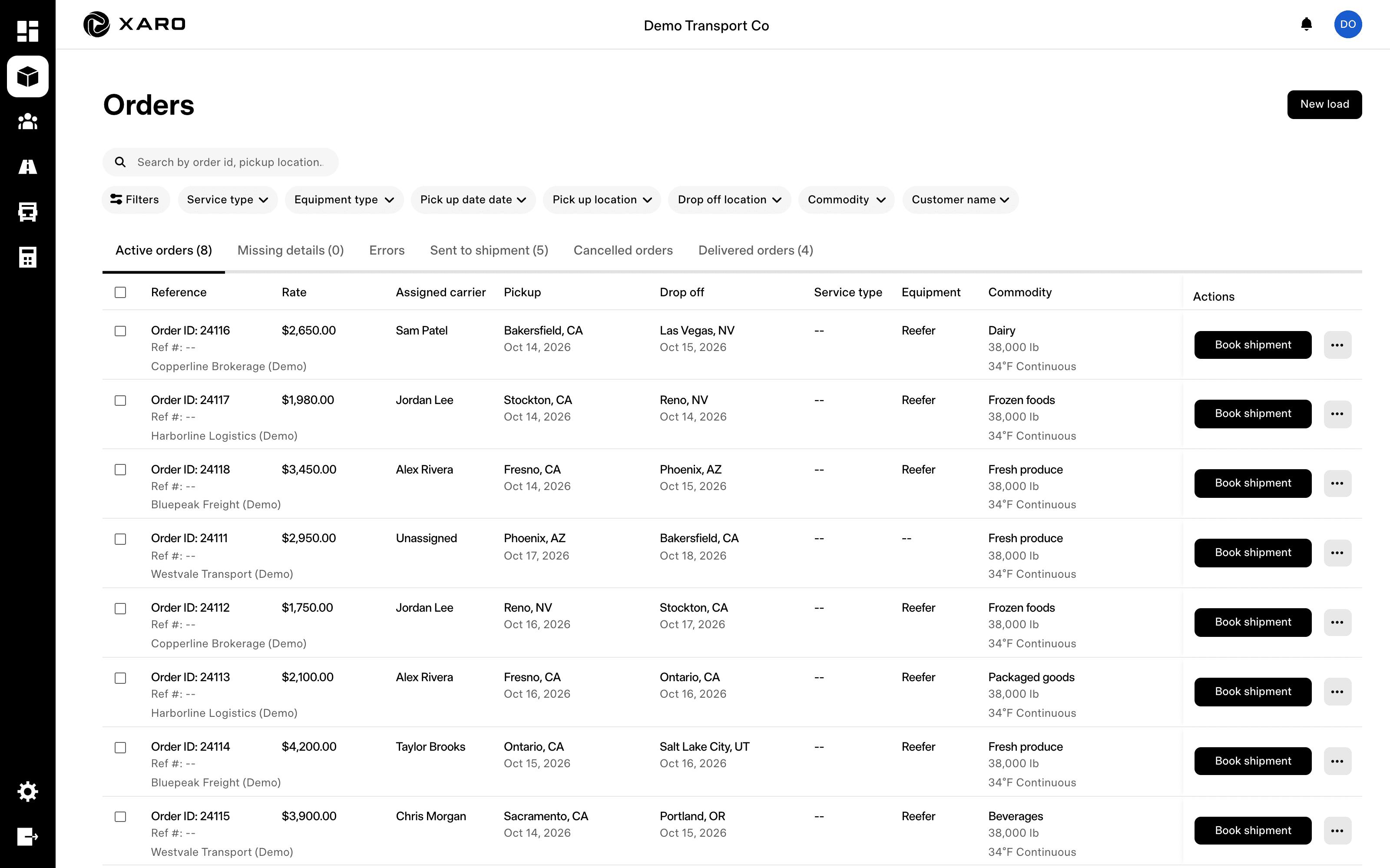Open the customers group icon in sidebar
The width and height of the screenshot is (1390, 868).
pyautogui.click(x=27, y=122)
